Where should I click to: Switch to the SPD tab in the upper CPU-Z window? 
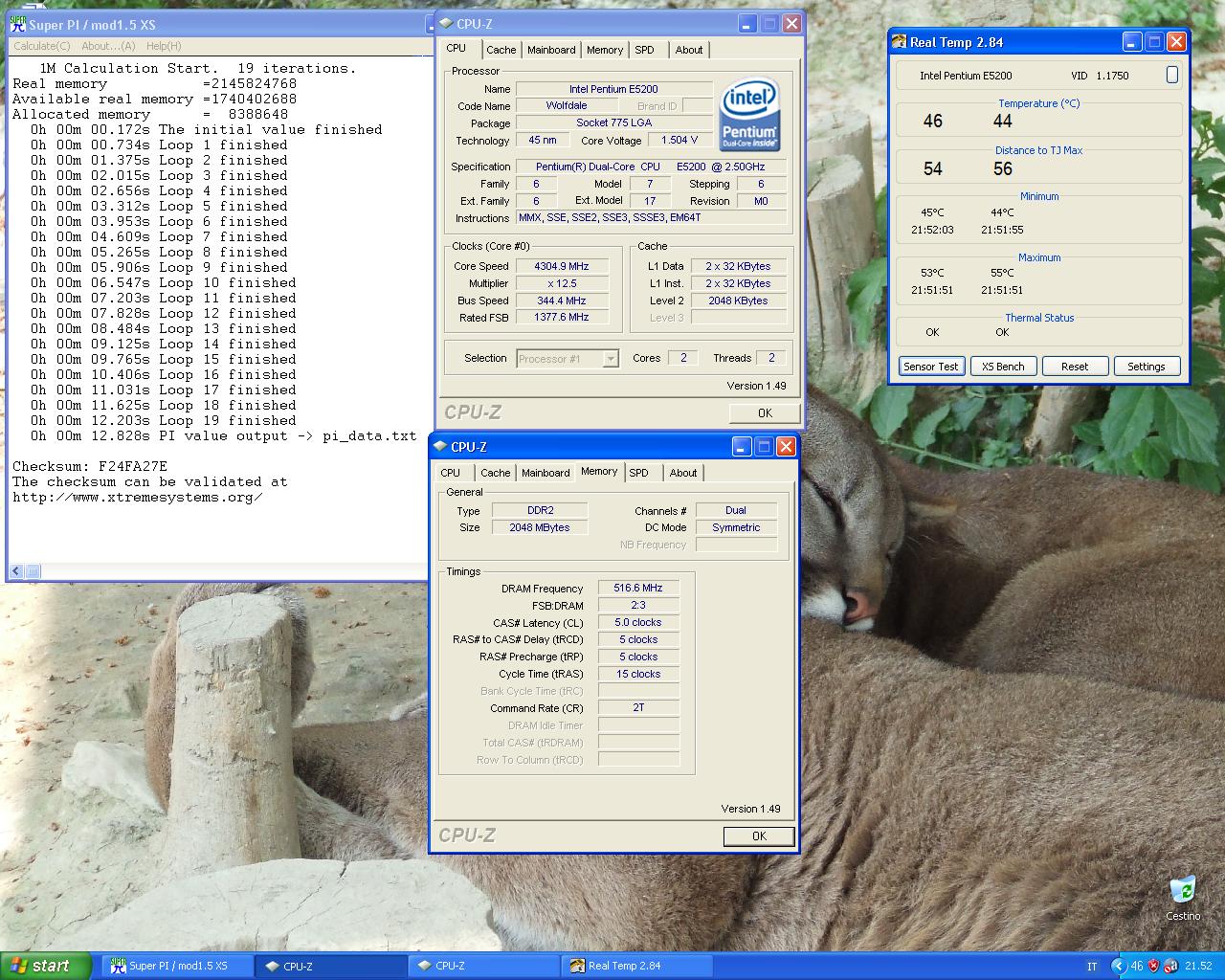tap(645, 50)
